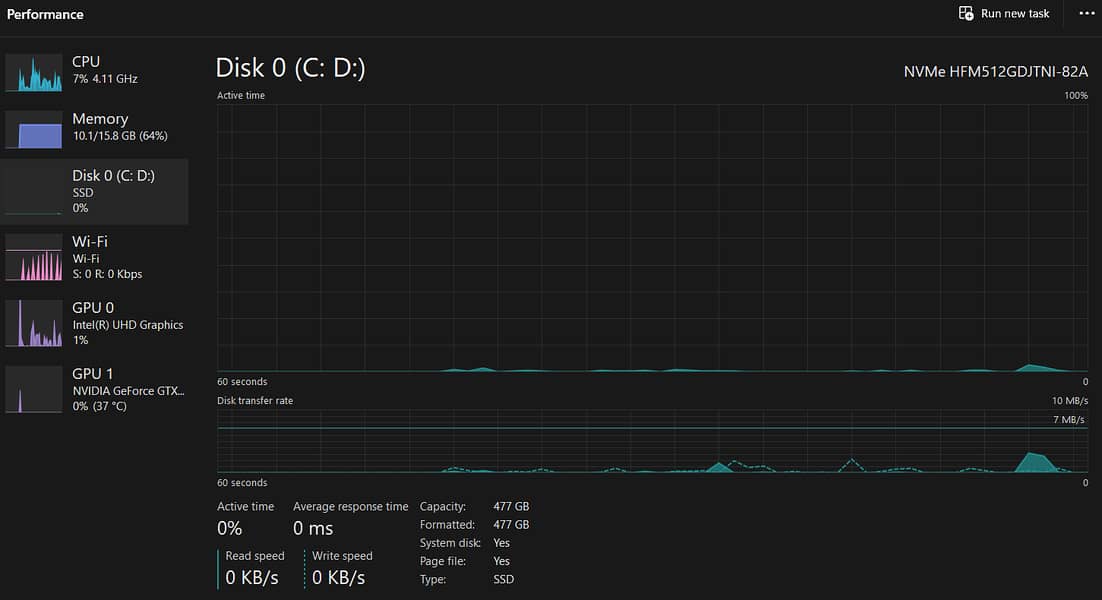Click the Disk 0 (C: D:) heading

coord(290,68)
